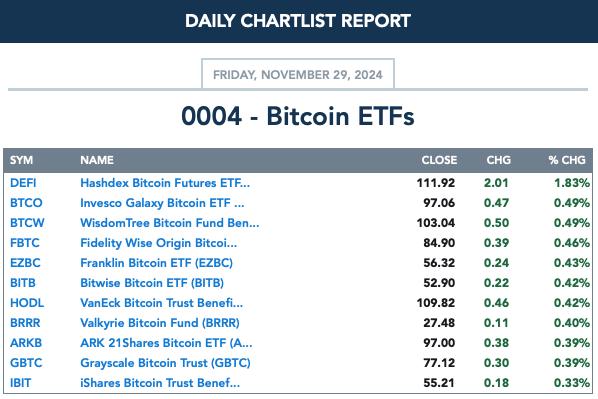Open the GBTC ticker link
Screen dimensions: 598x399
click(26, 363)
